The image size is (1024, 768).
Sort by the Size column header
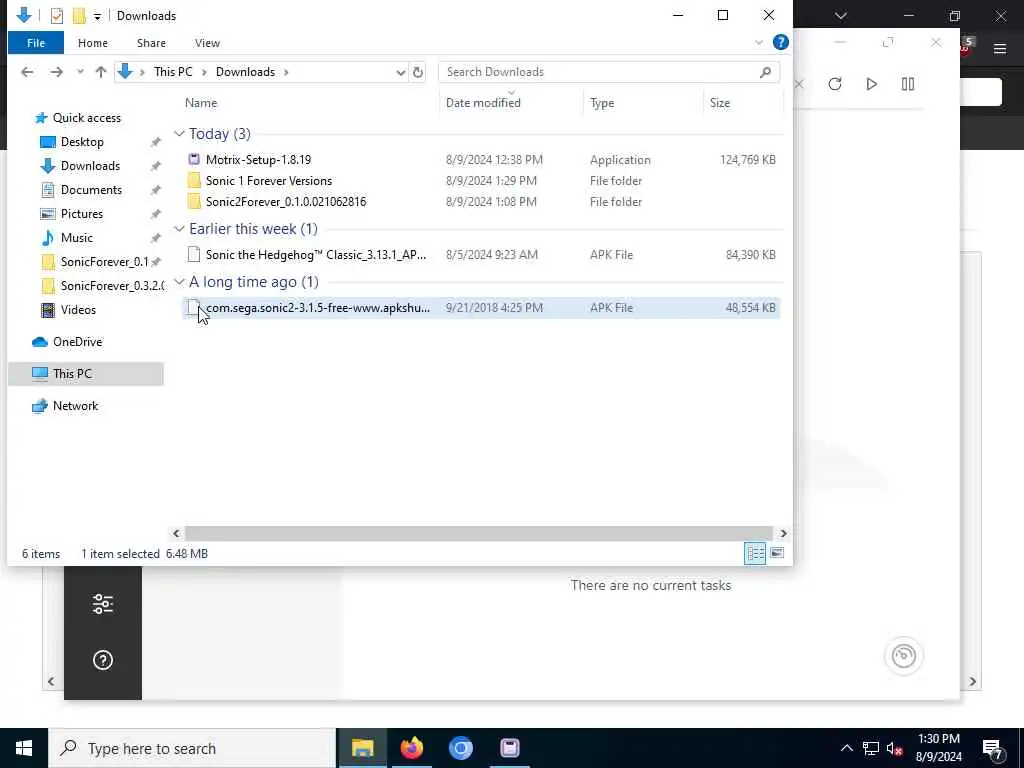[x=720, y=103]
